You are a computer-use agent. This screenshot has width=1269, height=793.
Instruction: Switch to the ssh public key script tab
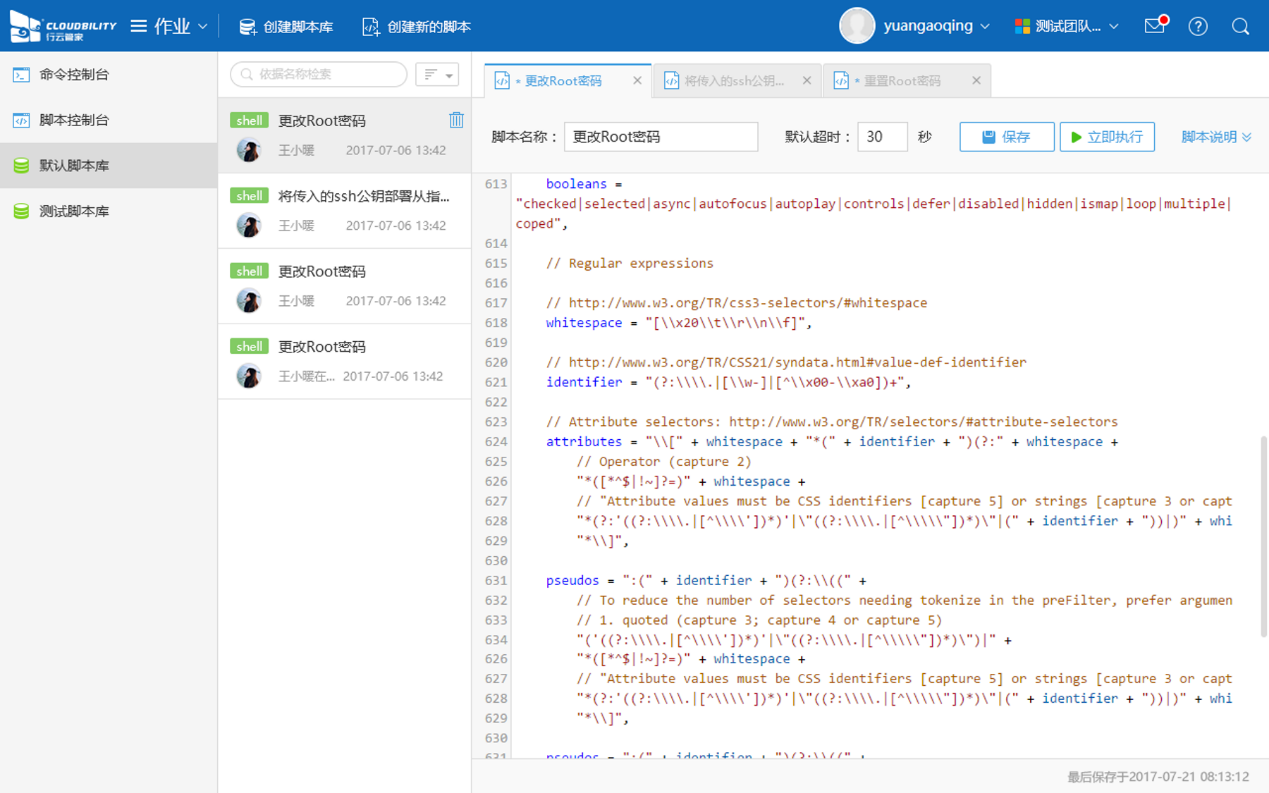[x=734, y=81]
